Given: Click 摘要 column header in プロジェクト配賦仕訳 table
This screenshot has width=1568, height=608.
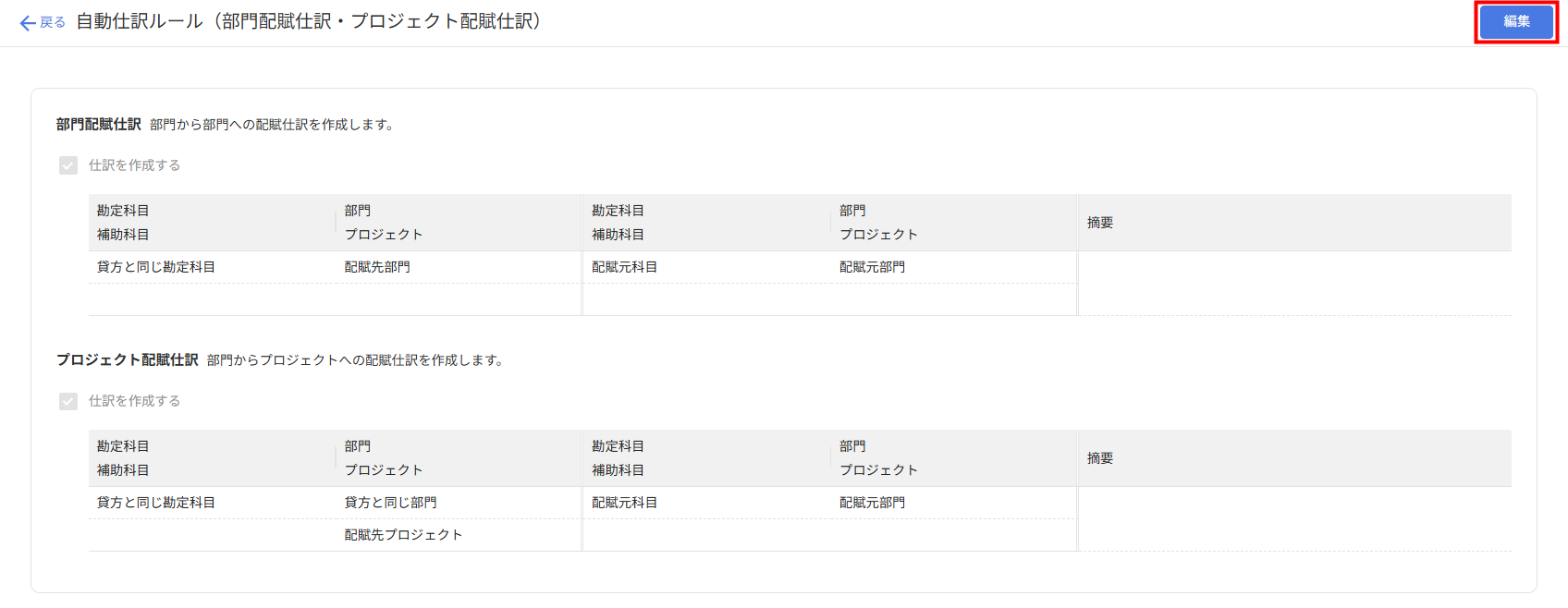Looking at the screenshot, I should (1100, 458).
